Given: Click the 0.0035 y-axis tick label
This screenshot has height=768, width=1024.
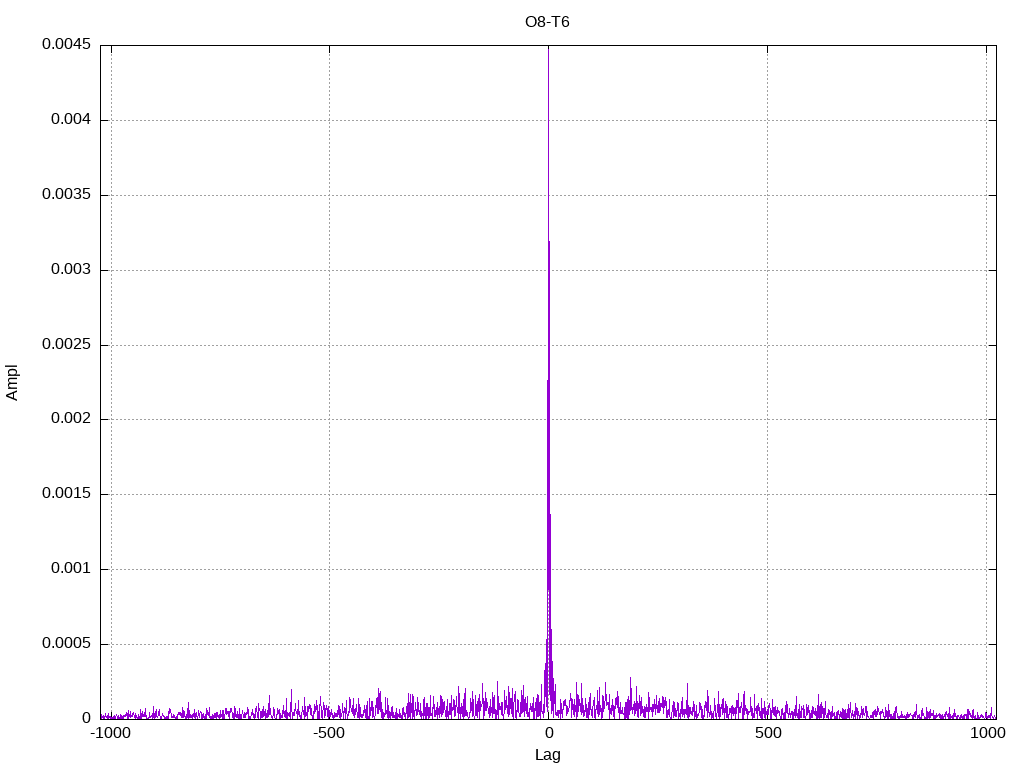Looking at the screenshot, I should [67, 195].
